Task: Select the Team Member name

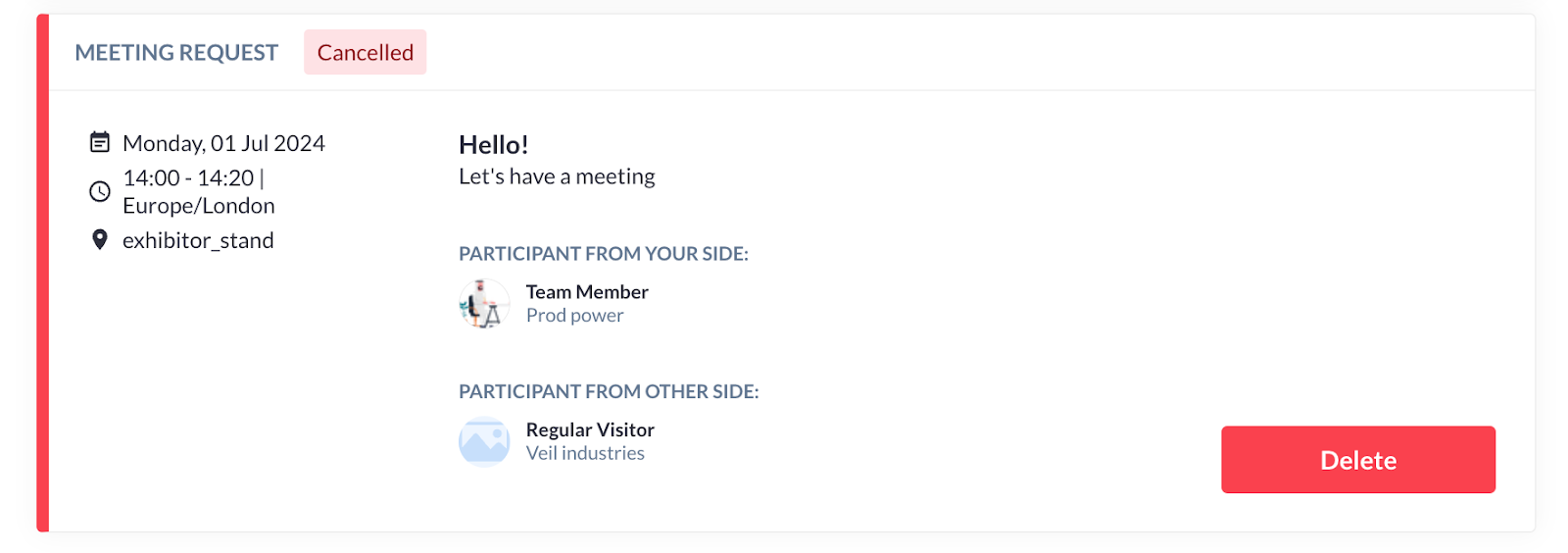Action: click(587, 292)
